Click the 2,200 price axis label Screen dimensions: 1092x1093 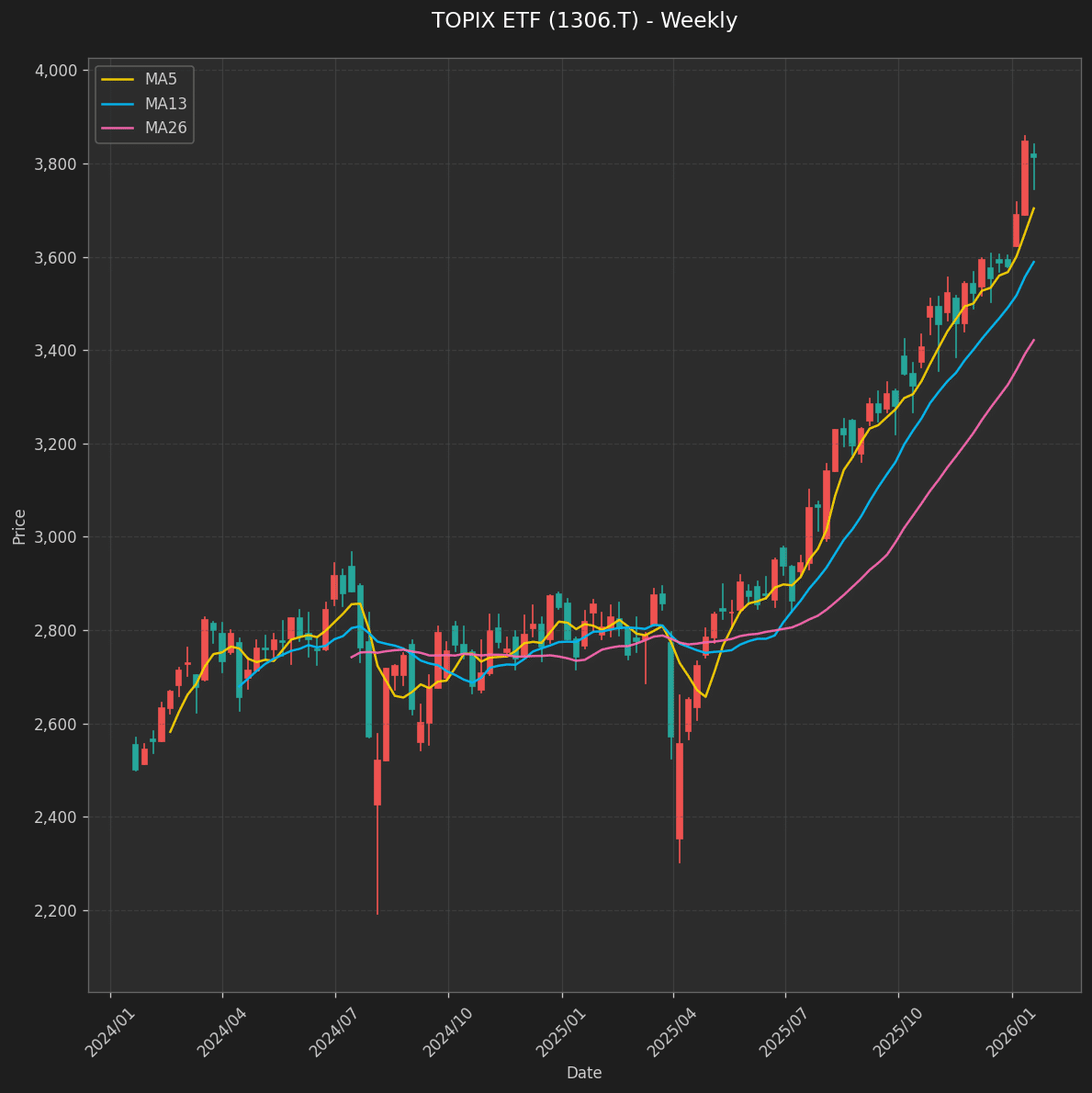tap(55, 911)
